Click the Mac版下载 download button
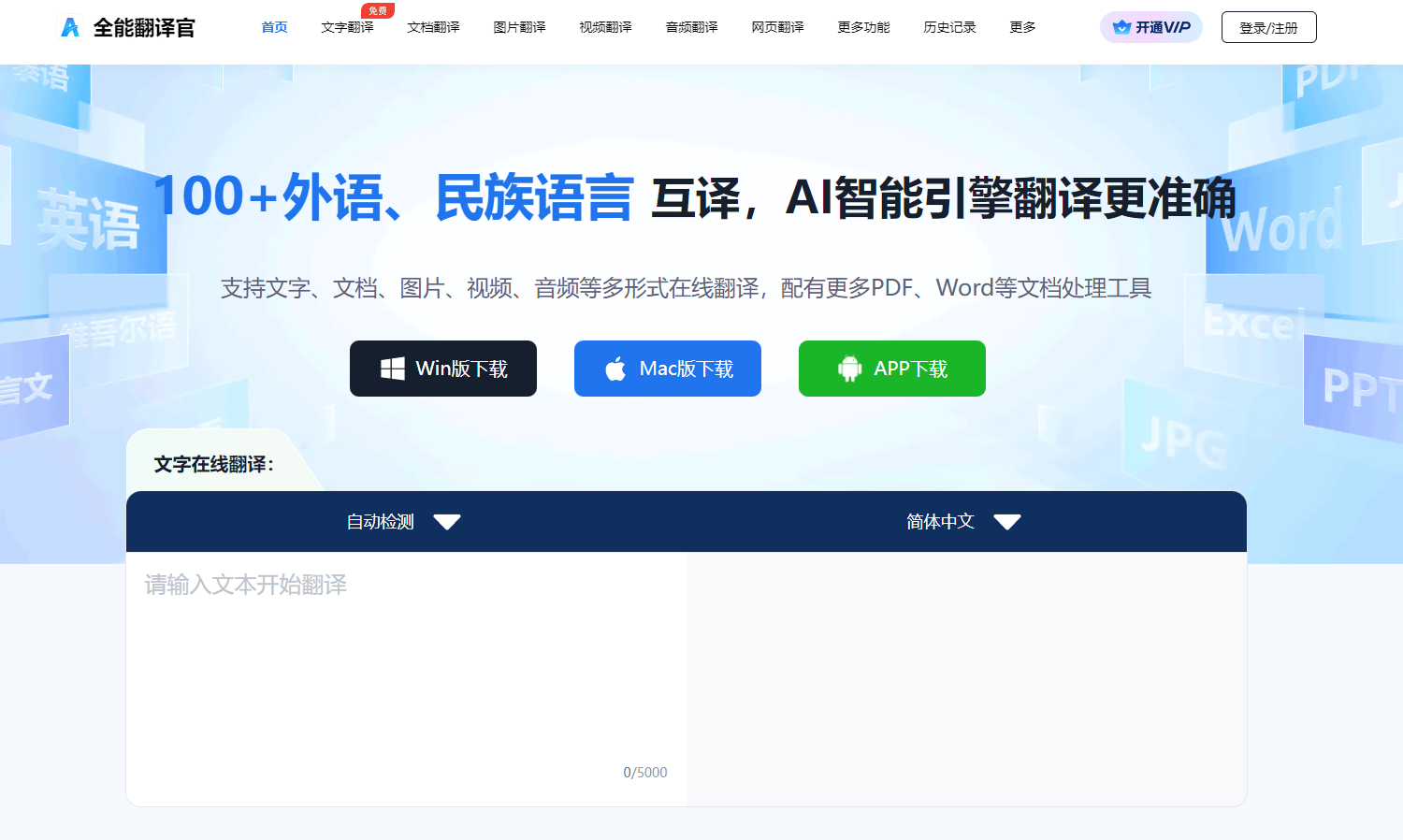Viewport: 1403px width, 840px height. [667, 368]
